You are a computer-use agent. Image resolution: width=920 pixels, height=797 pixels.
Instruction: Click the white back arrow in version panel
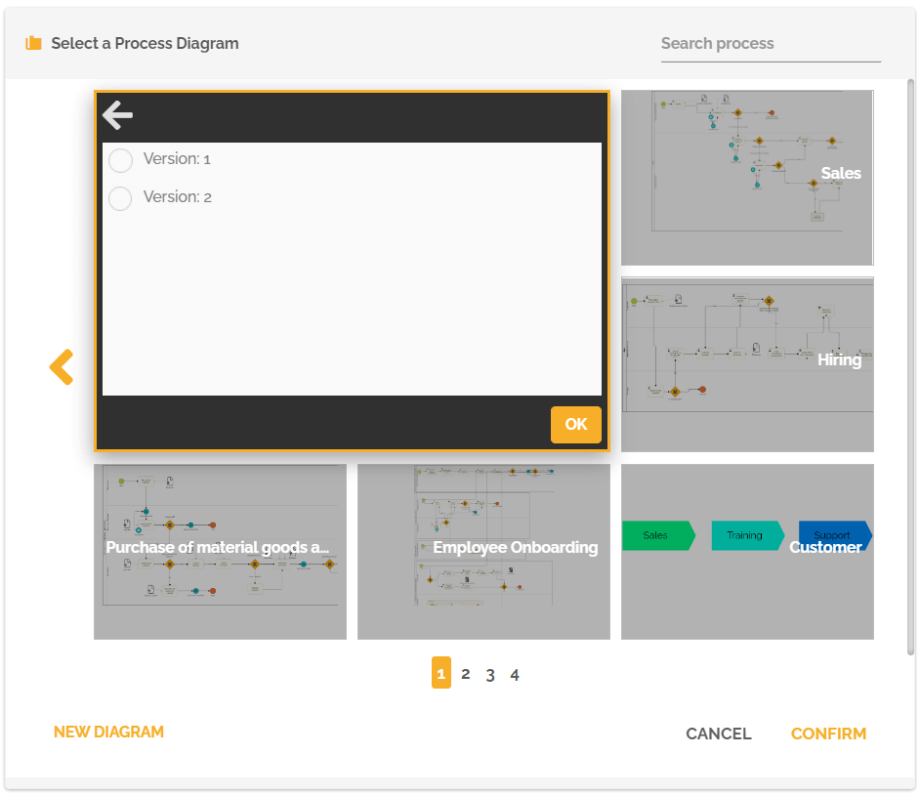click(x=118, y=116)
